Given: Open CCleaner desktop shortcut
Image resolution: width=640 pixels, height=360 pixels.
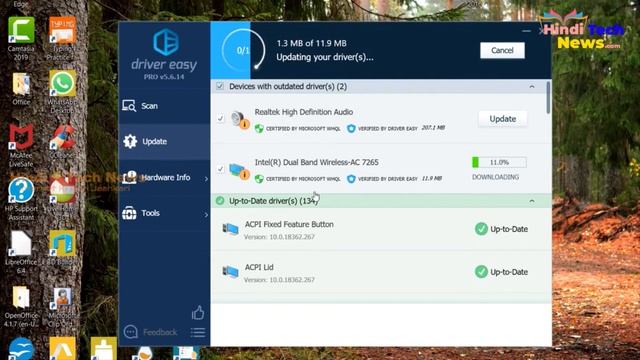Looking at the screenshot, I should click(62, 142).
